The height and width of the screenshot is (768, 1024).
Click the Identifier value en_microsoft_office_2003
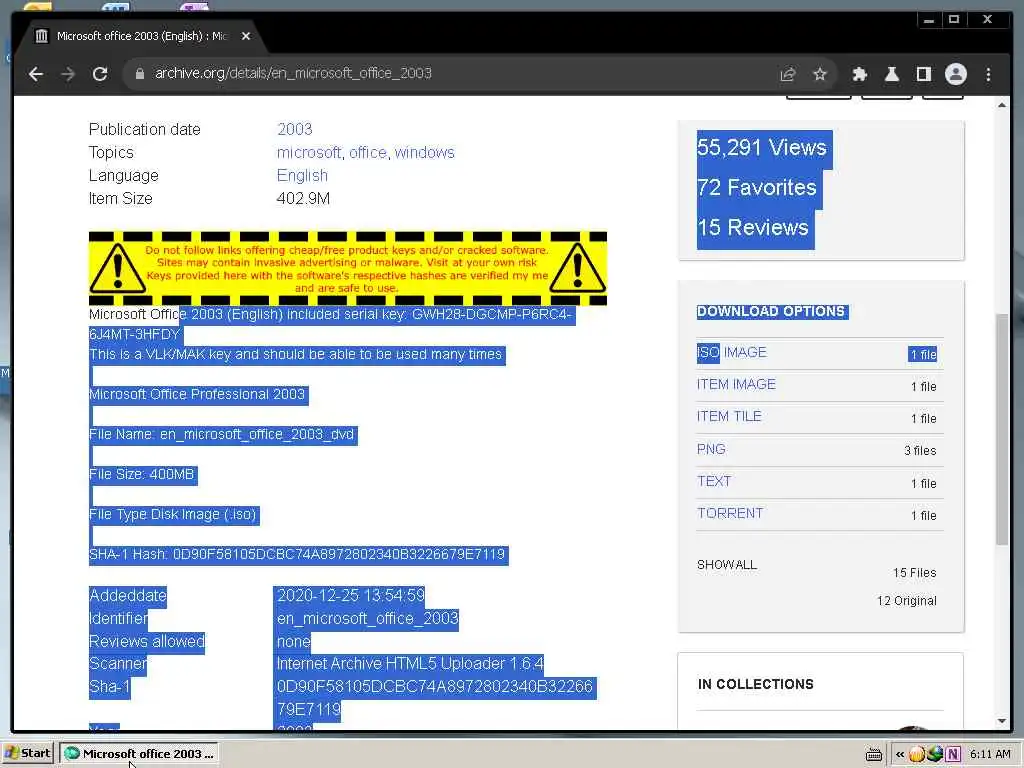368,618
